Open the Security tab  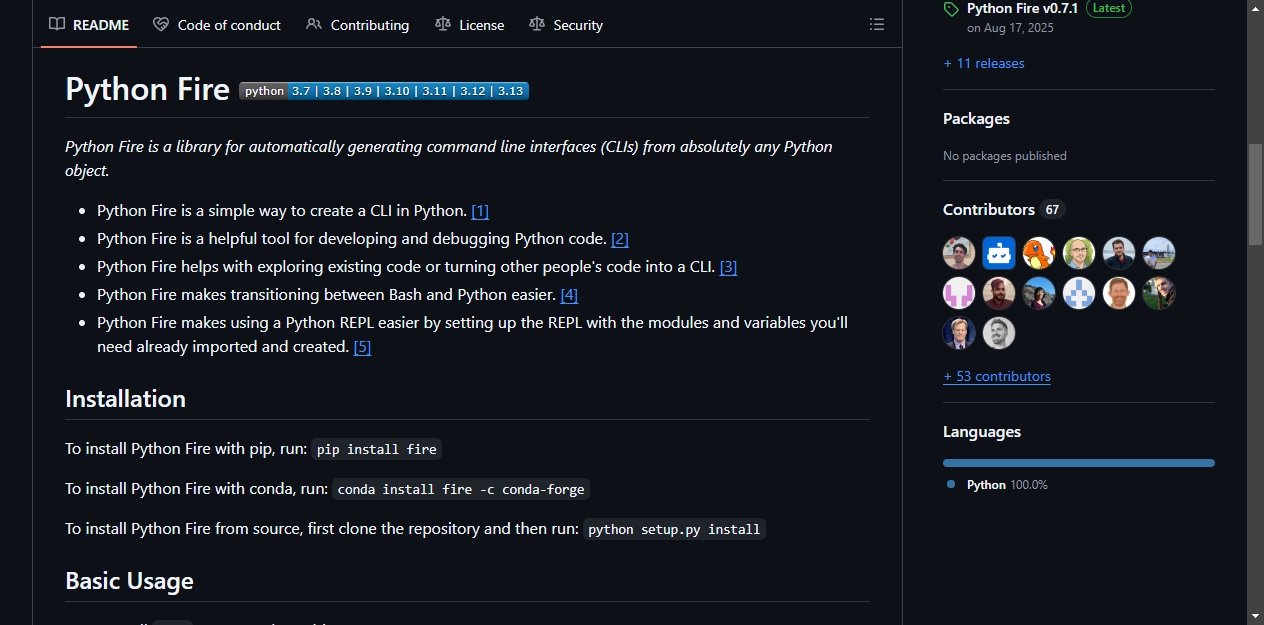click(566, 24)
